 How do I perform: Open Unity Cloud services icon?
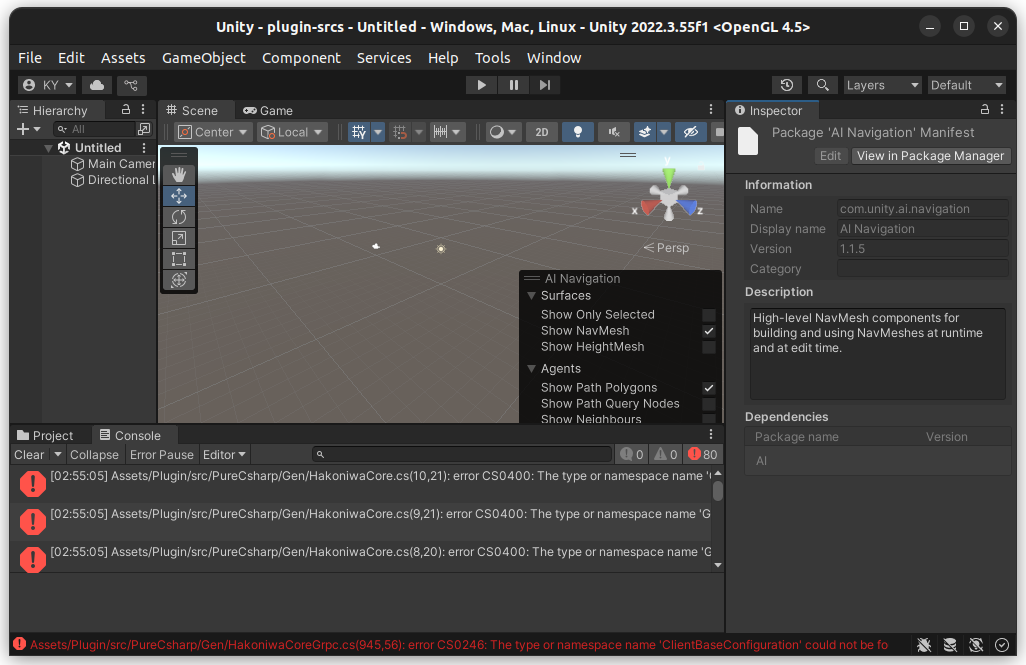click(97, 85)
